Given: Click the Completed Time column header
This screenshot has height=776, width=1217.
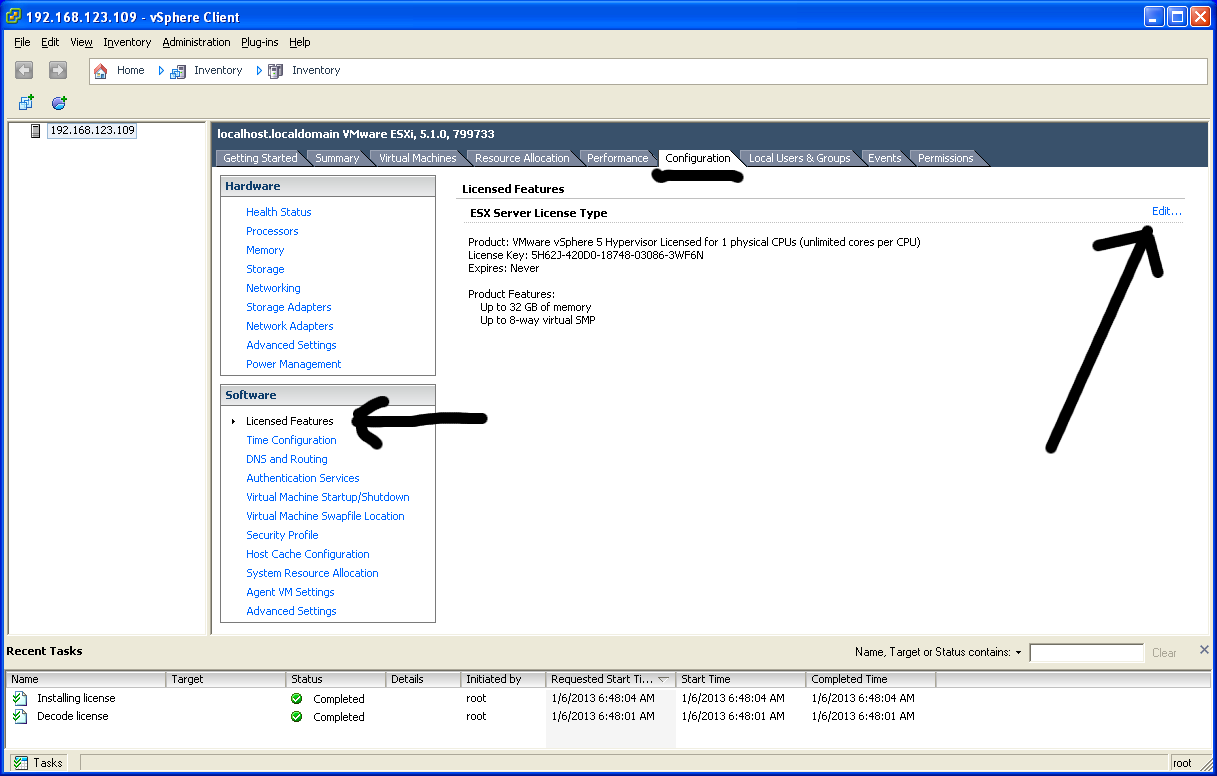Looking at the screenshot, I should [871, 679].
